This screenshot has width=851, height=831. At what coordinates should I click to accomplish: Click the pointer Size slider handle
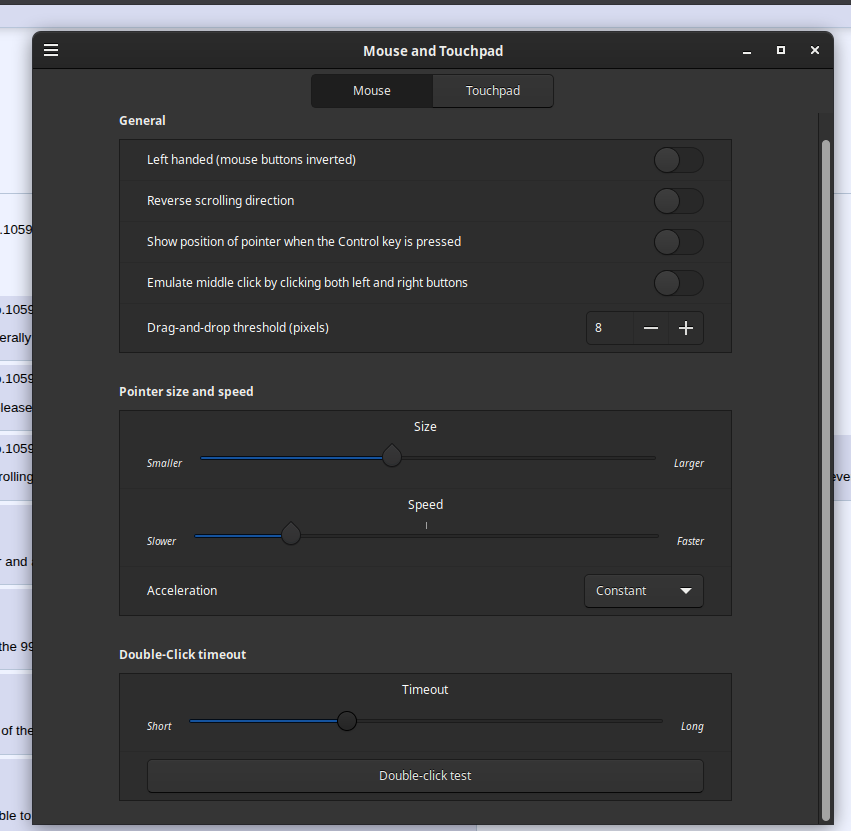392,456
